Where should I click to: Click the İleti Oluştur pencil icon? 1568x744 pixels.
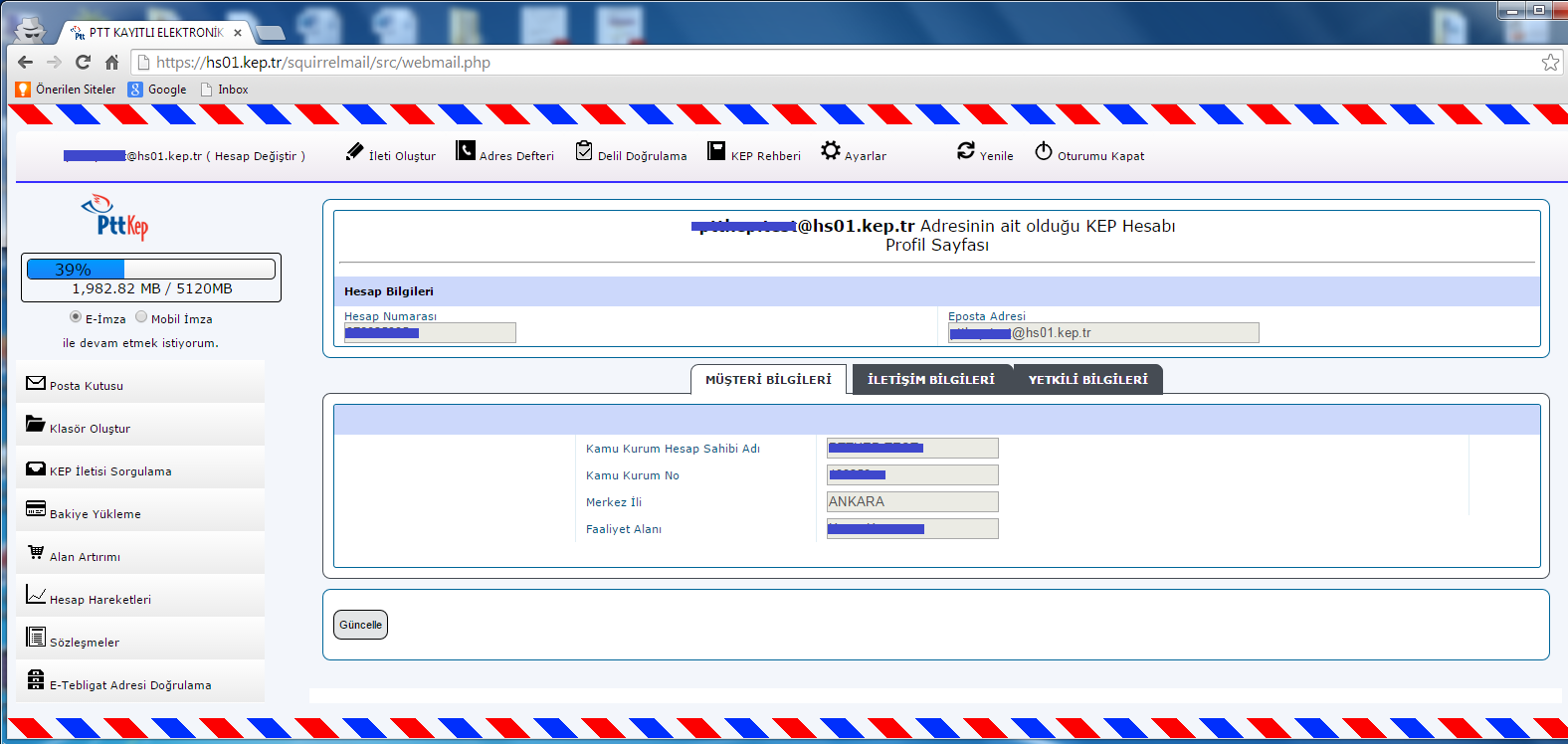tap(355, 151)
